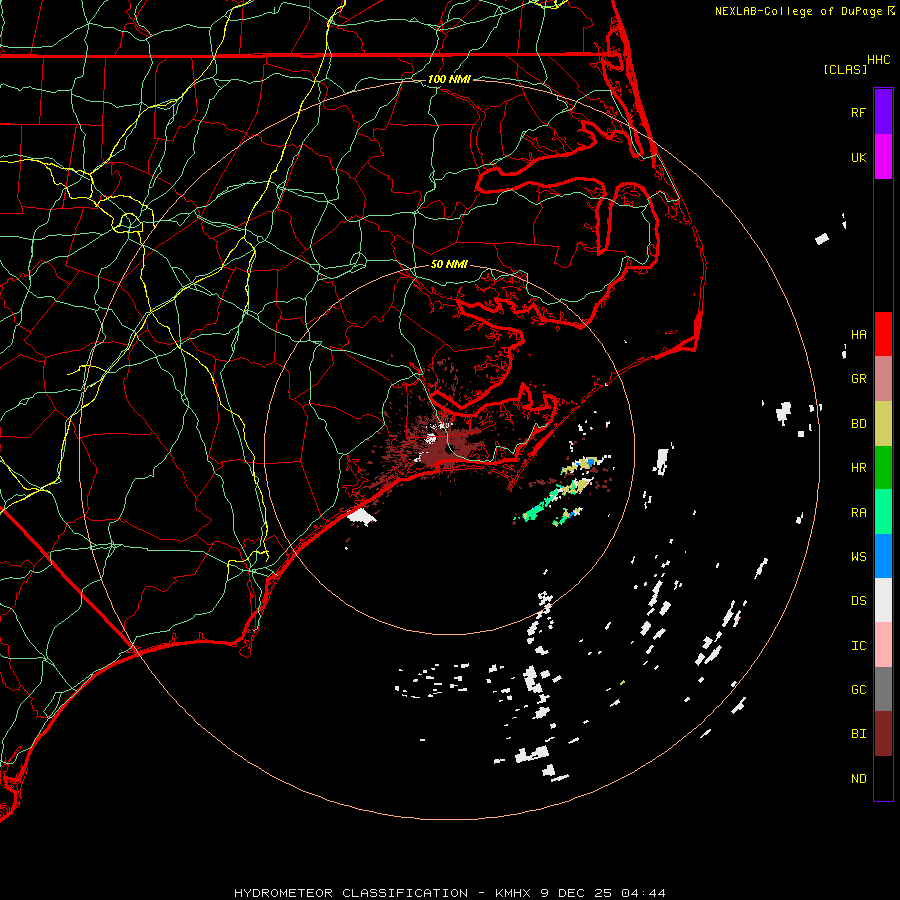This screenshot has height=900, width=900.
Task: Click the KMHX station identifier
Action: click(514, 893)
